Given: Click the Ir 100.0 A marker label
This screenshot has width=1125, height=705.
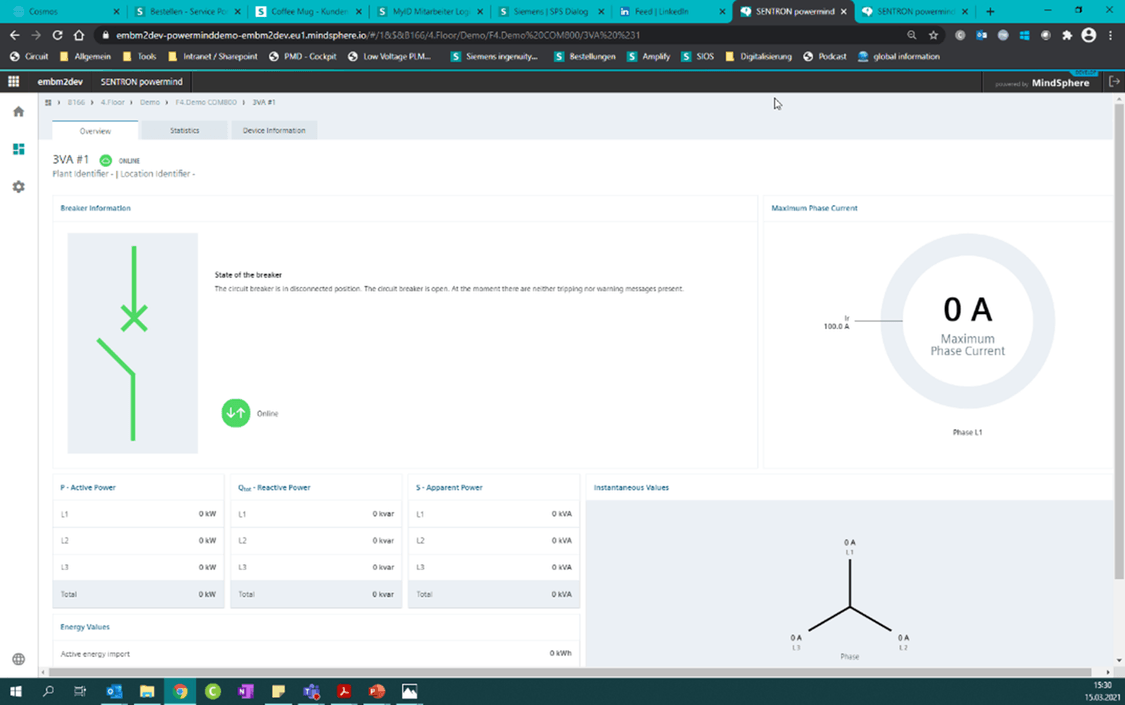Looking at the screenshot, I should click(x=837, y=322).
